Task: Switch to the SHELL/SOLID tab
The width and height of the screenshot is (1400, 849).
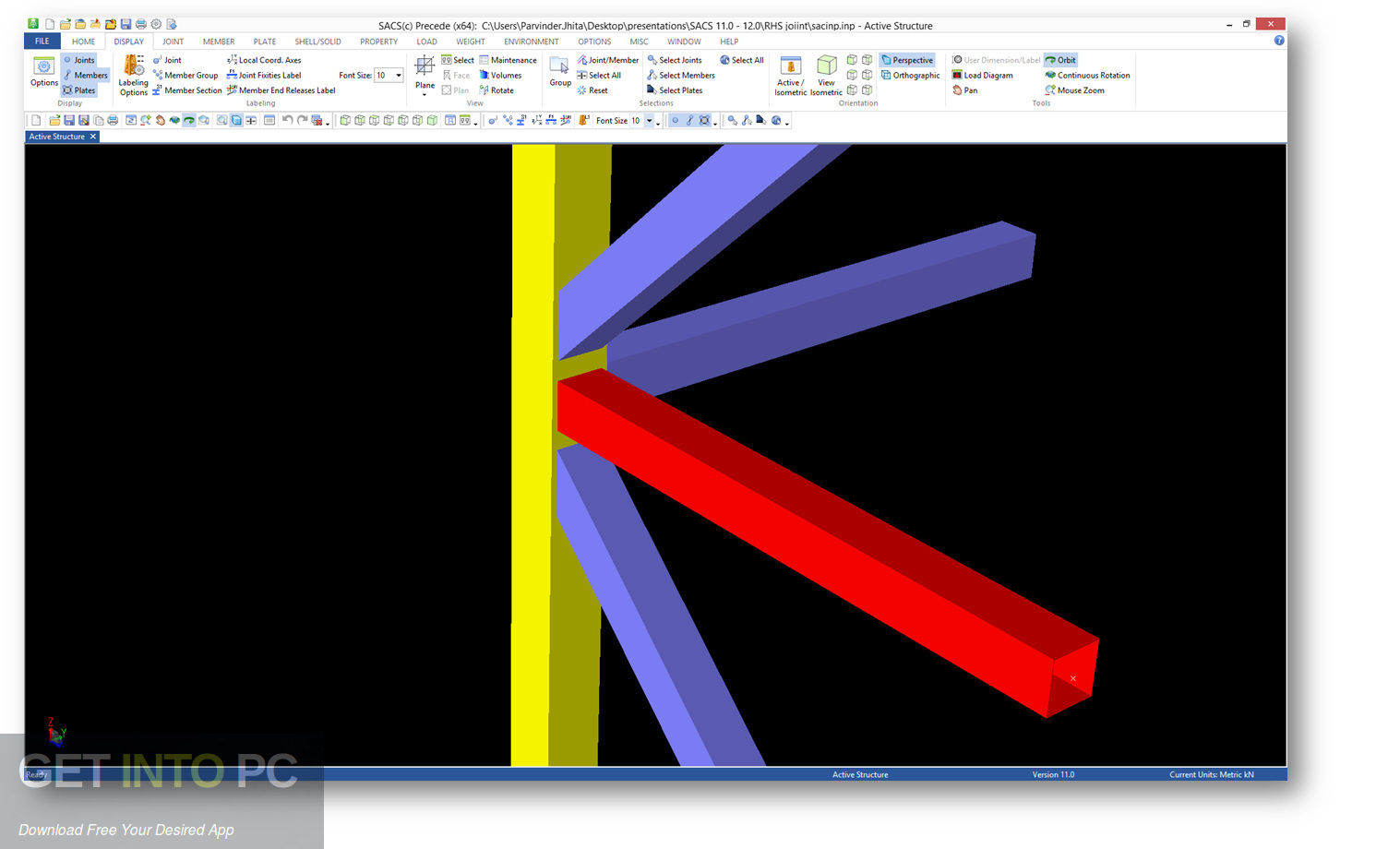Action: pyautogui.click(x=317, y=41)
